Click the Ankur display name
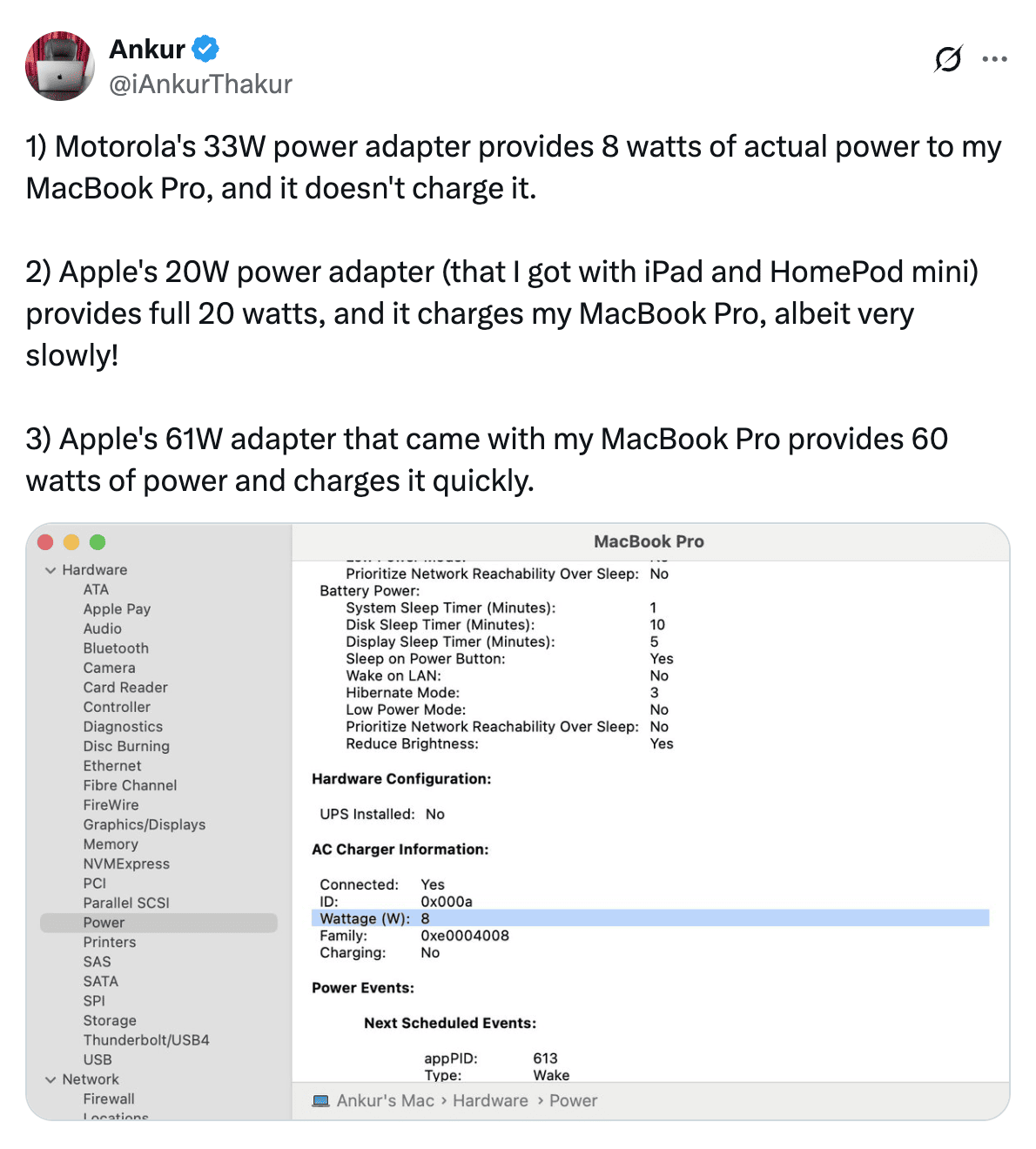Viewport: 1036px width, 1149px height. [147, 49]
